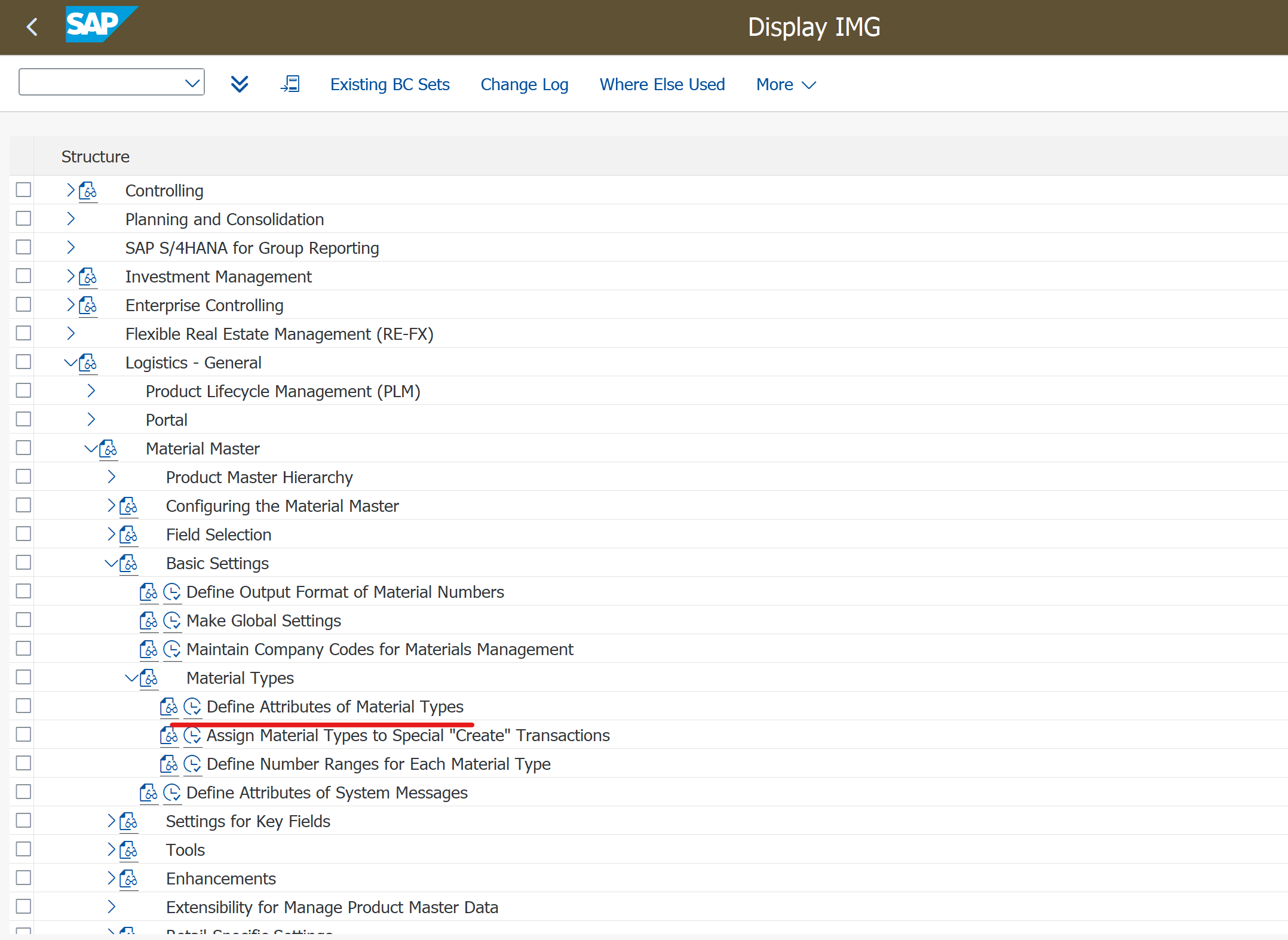Viewport: 1288px width, 940px height.
Task: Open documentation icon for Configuring the Material Master
Action: 129,506
